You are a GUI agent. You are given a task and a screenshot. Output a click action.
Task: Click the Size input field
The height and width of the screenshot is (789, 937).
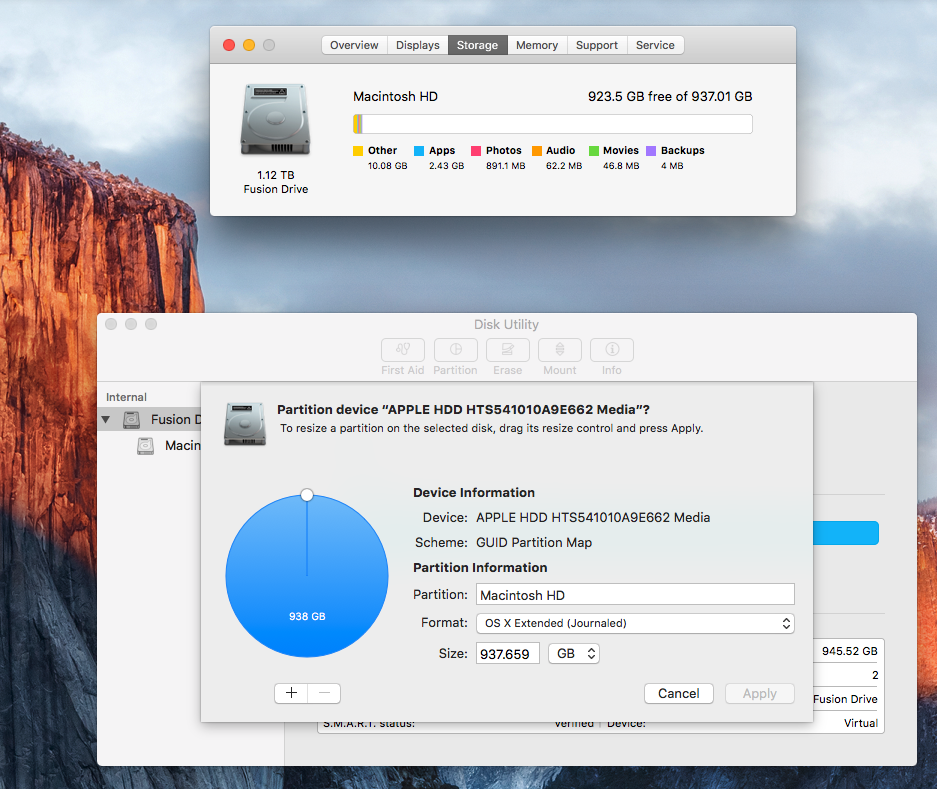(508, 653)
